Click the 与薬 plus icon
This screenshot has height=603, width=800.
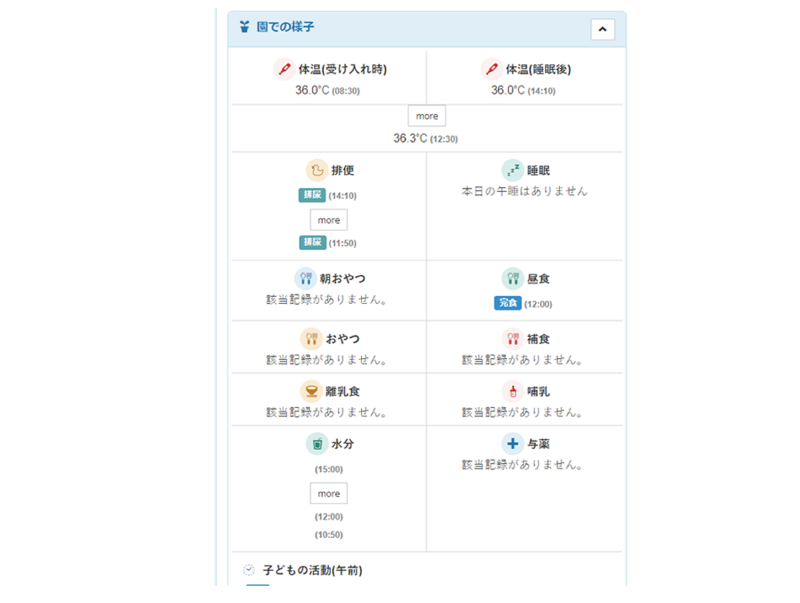(x=512, y=443)
